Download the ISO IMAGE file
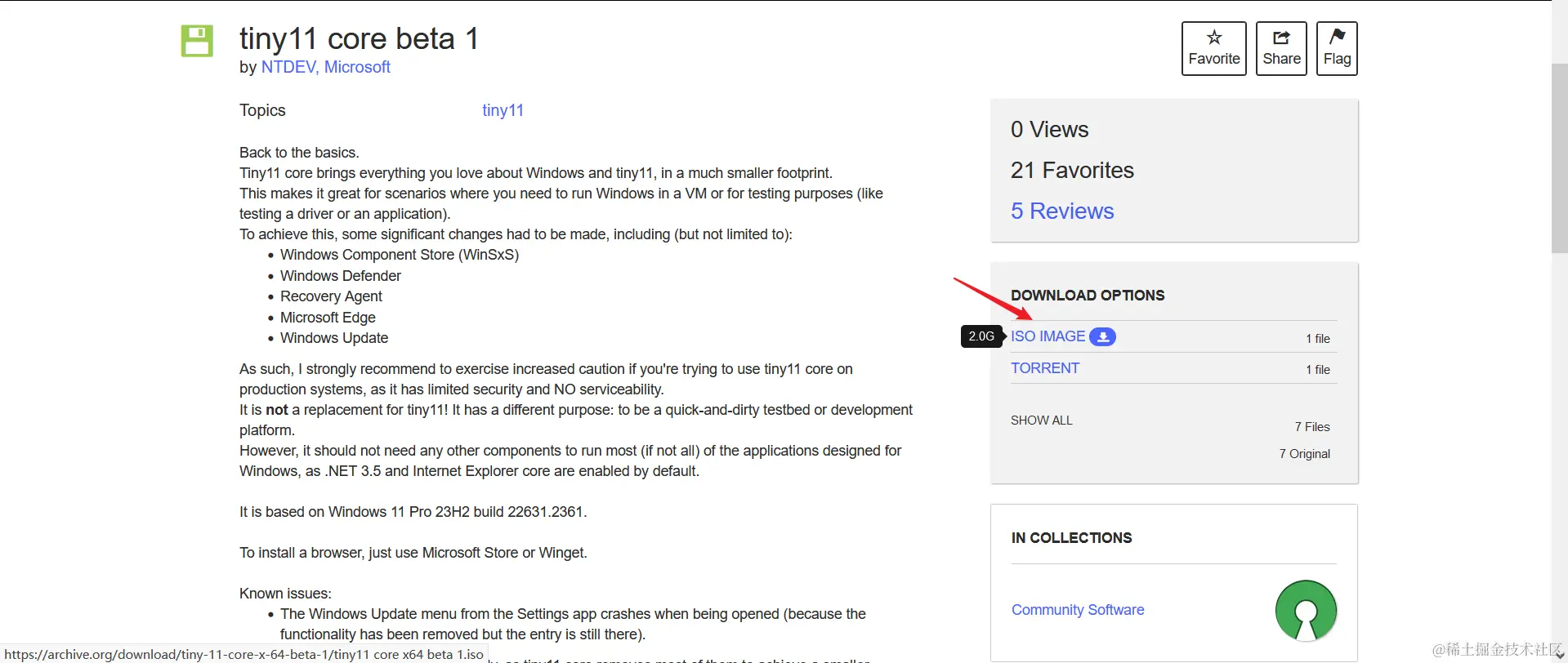Image resolution: width=1568 pixels, height=663 pixels. tap(1048, 336)
